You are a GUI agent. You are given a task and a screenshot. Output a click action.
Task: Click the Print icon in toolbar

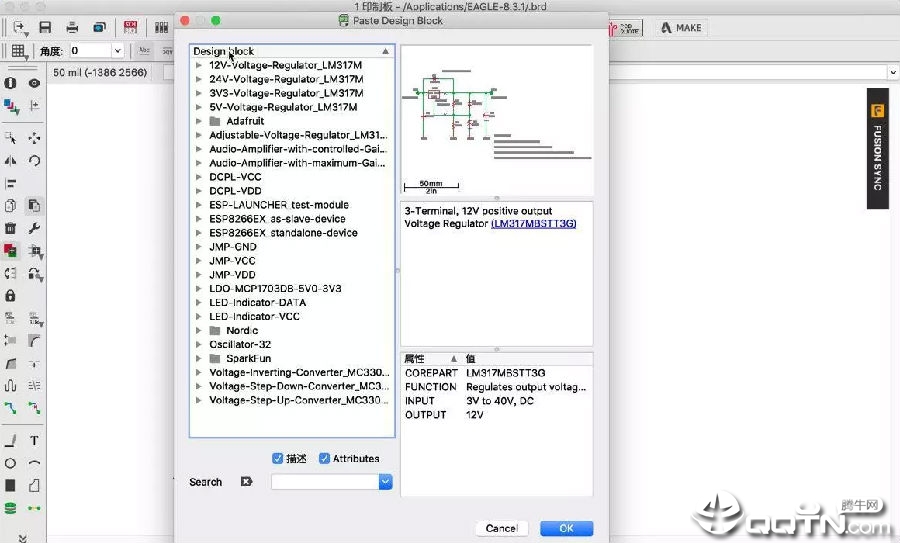tap(72, 28)
